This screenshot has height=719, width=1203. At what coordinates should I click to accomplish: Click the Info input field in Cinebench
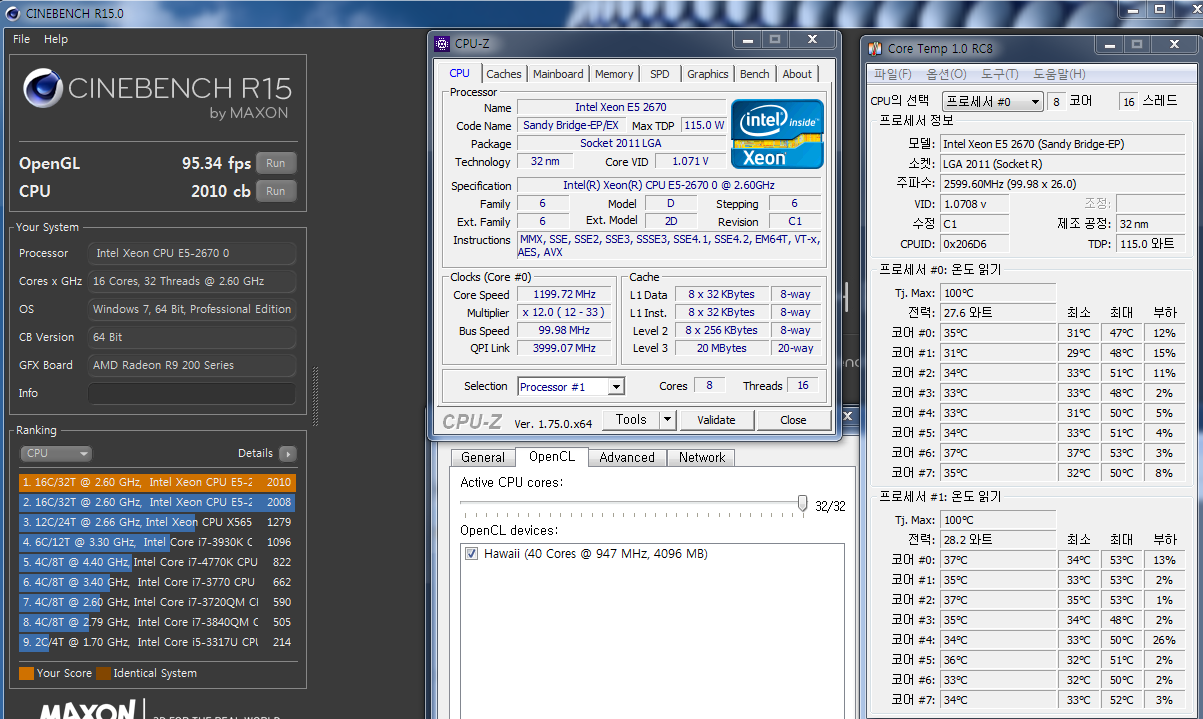tap(192, 393)
